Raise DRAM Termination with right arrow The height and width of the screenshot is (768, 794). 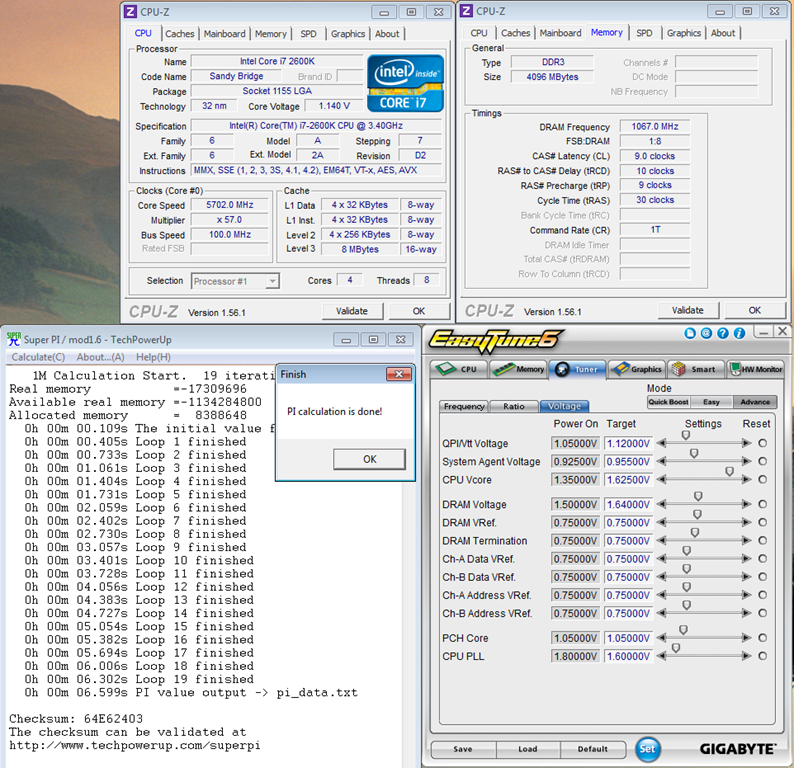[746, 541]
